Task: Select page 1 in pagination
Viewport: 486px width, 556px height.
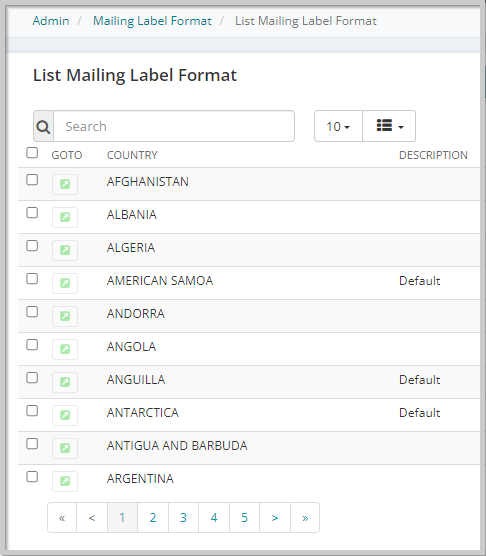Action: (x=122, y=518)
